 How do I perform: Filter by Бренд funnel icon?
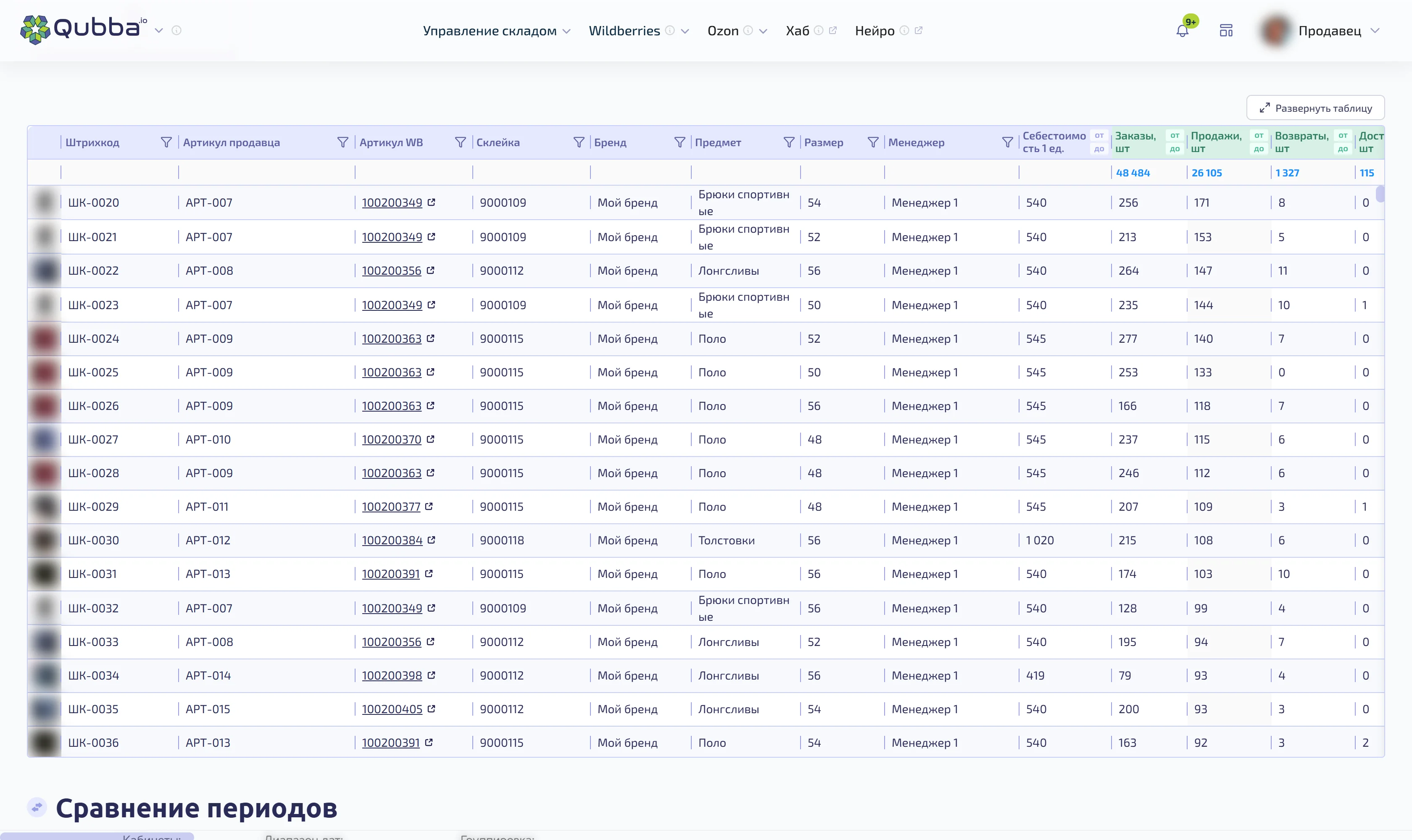coord(680,142)
